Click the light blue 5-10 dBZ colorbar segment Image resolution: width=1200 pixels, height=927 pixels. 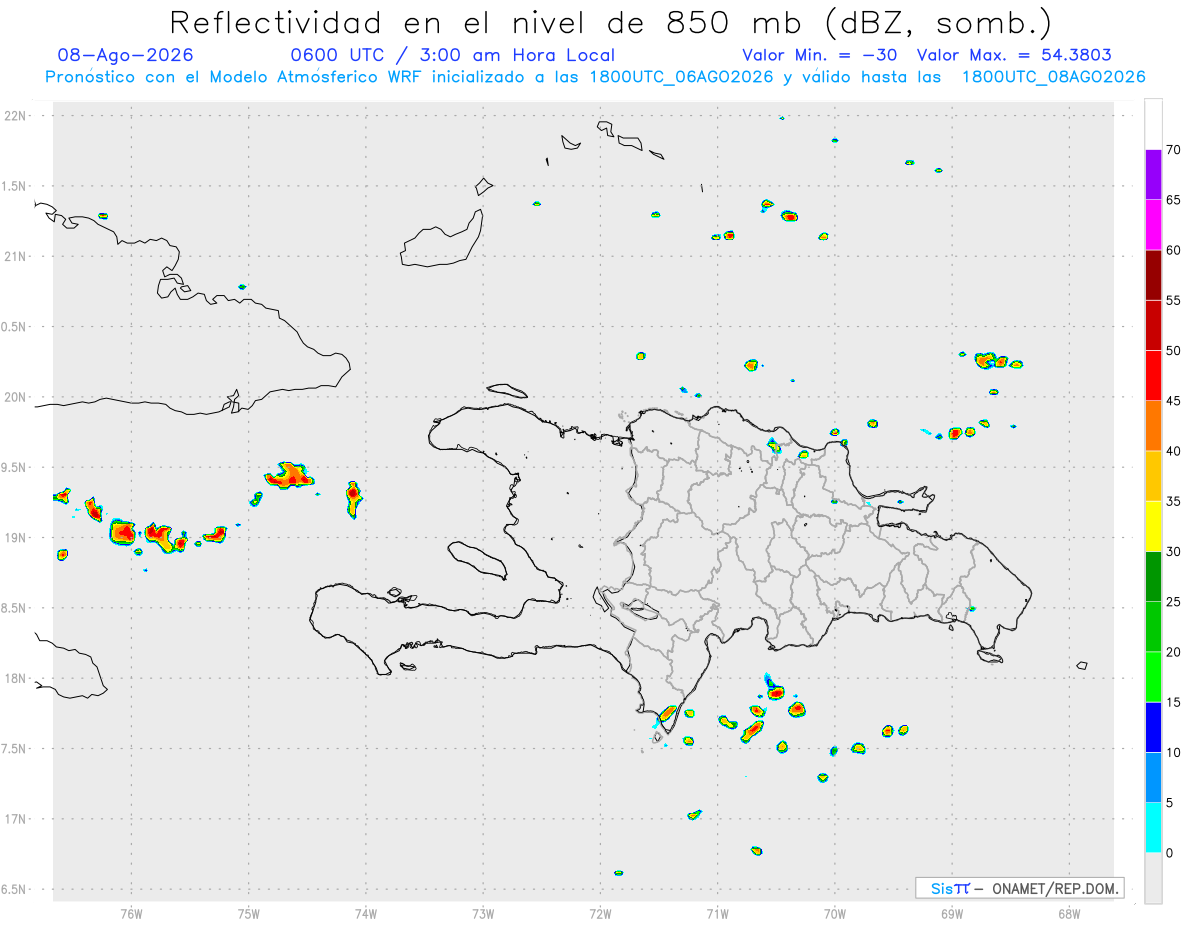pos(1153,778)
